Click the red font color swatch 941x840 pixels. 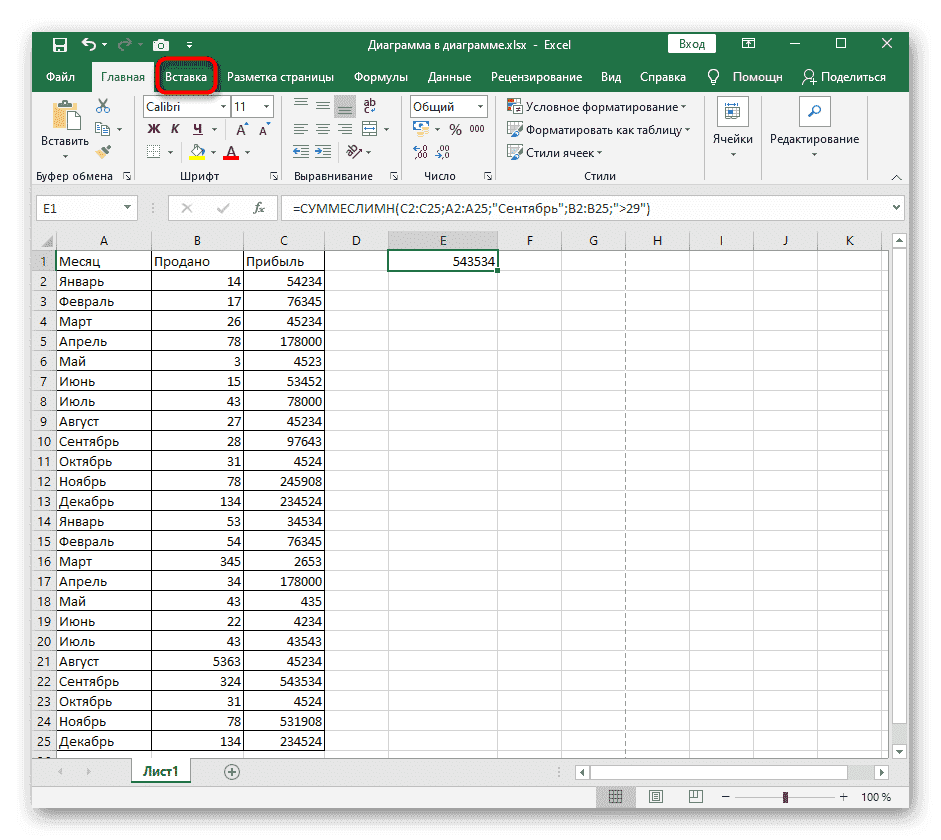tap(231, 152)
